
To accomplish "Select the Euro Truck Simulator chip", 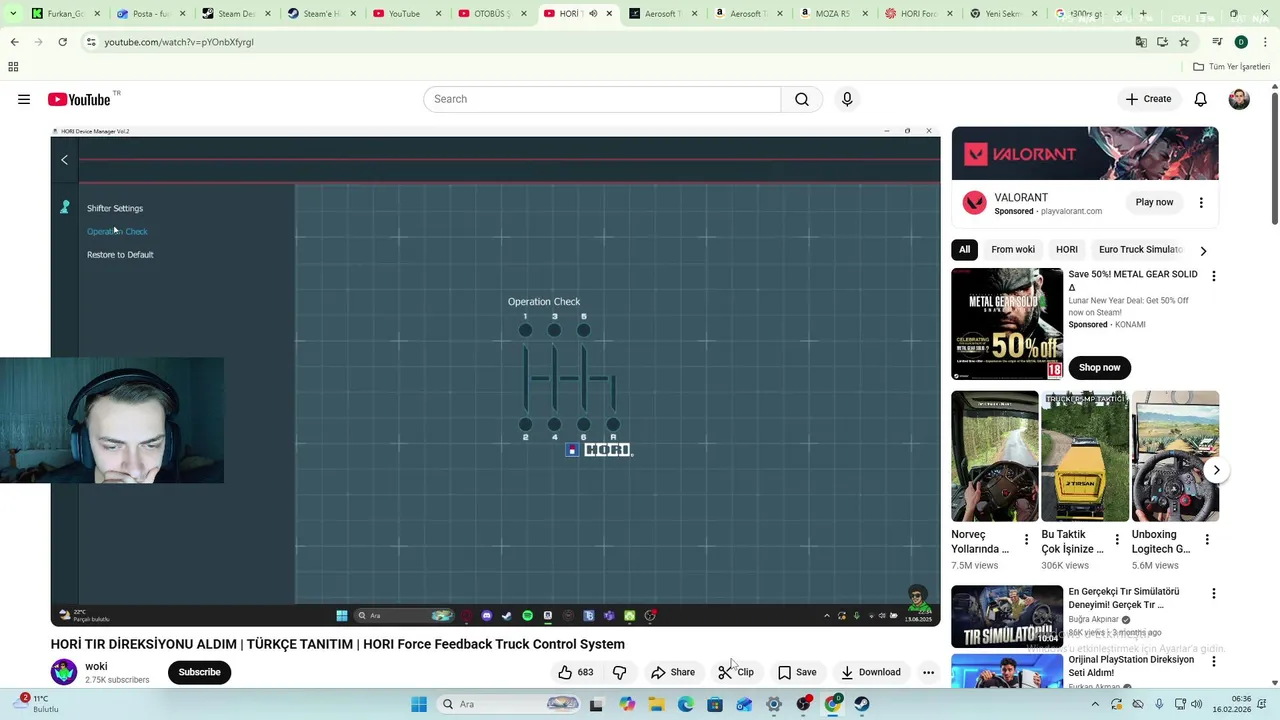I will coord(1140,249).
